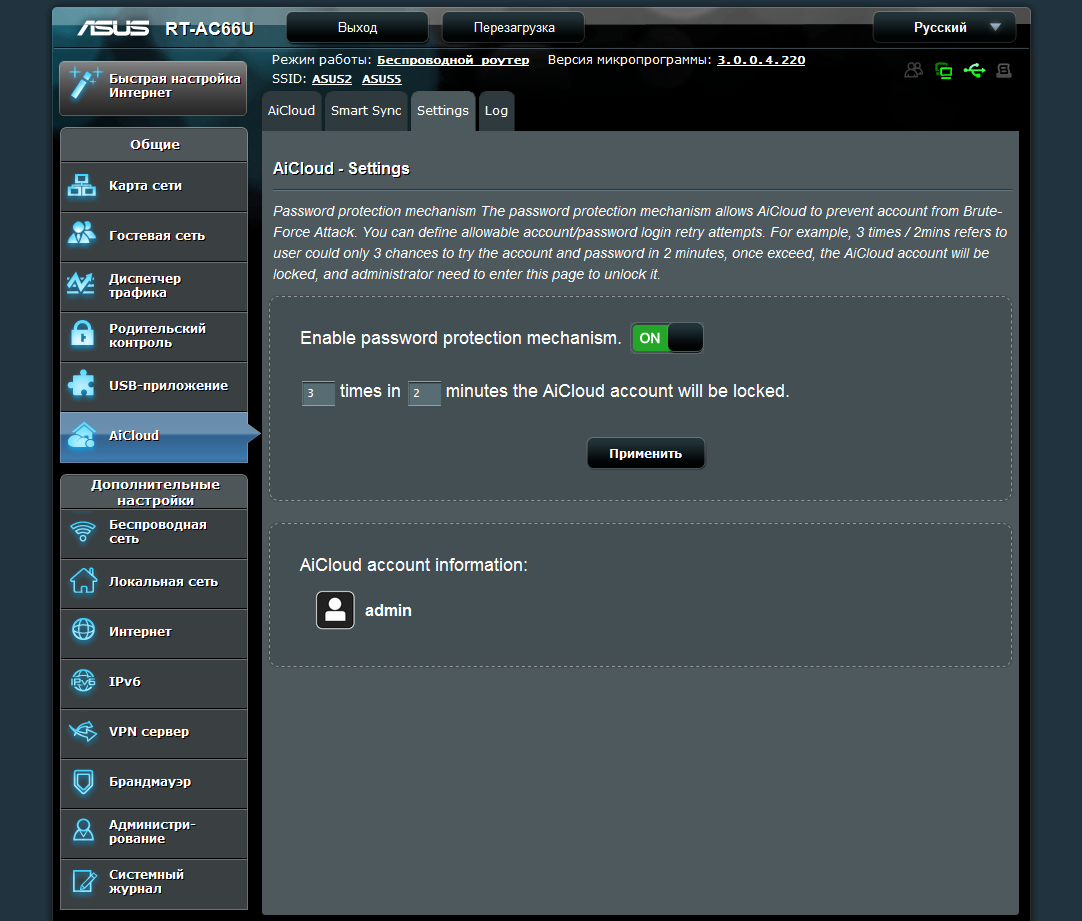
Task: Click the Parental Control padlock icon
Action: click(x=83, y=334)
